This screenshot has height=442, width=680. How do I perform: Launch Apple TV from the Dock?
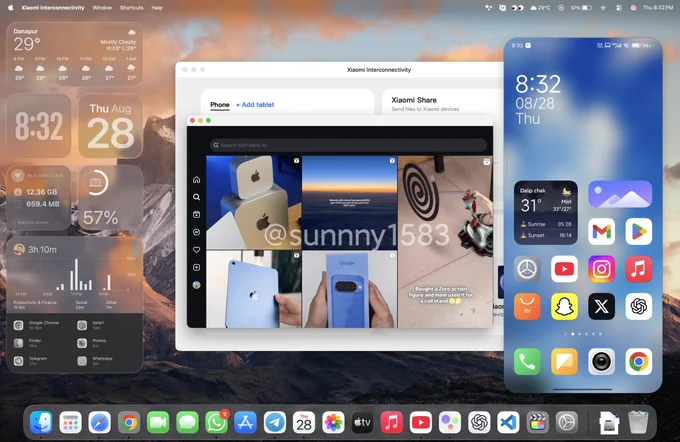pyautogui.click(x=362, y=422)
